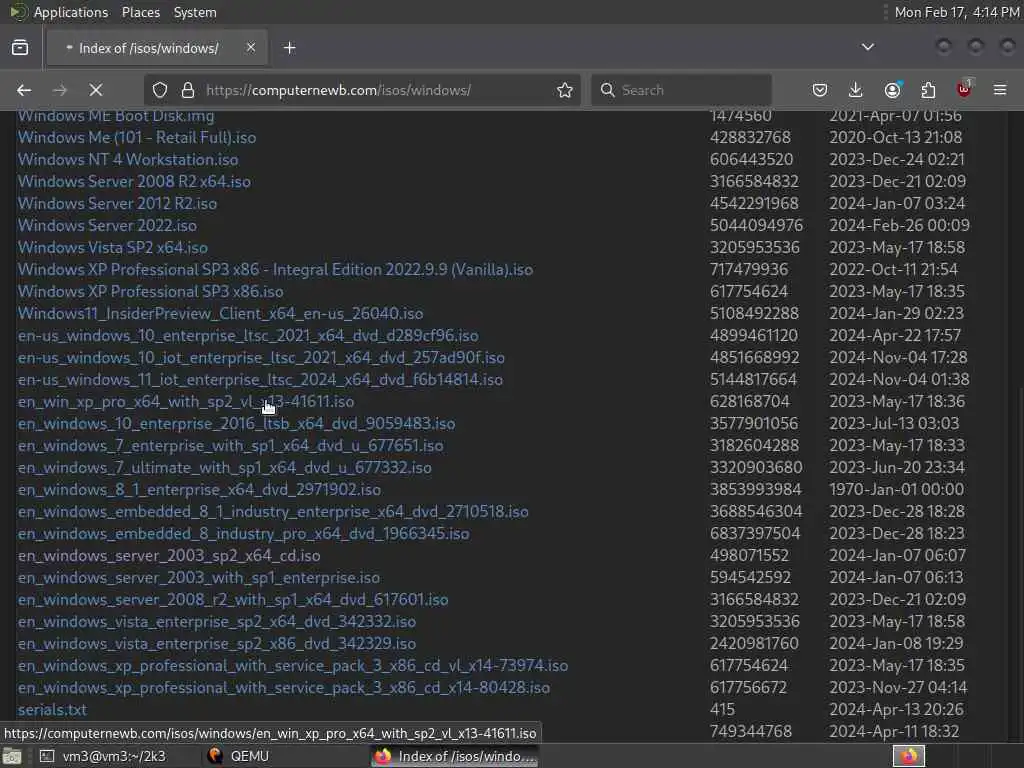Open the Firefox tray icon in taskbar
The height and width of the screenshot is (768, 1024).
coord(908,756)
